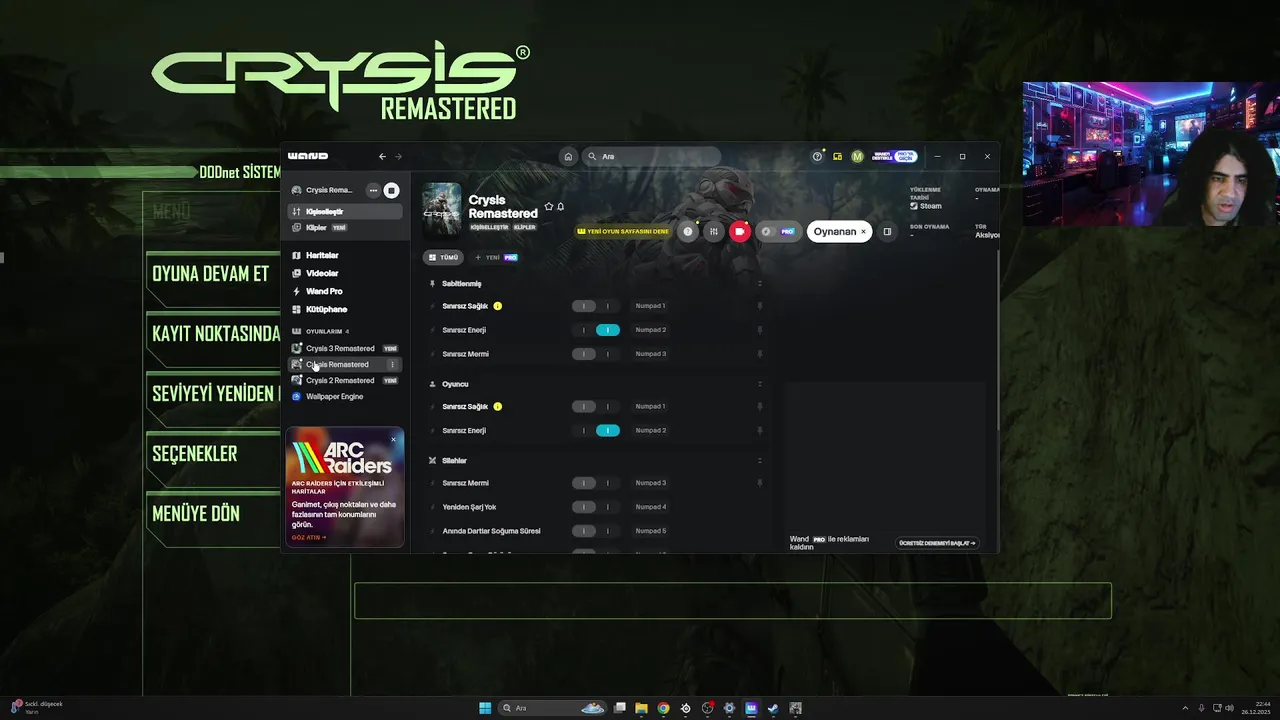The image size is (1280, 720).
Task: Unpin Sınırsız Enerji in the Sabitlenmiş section
Action: click(760, 330)
